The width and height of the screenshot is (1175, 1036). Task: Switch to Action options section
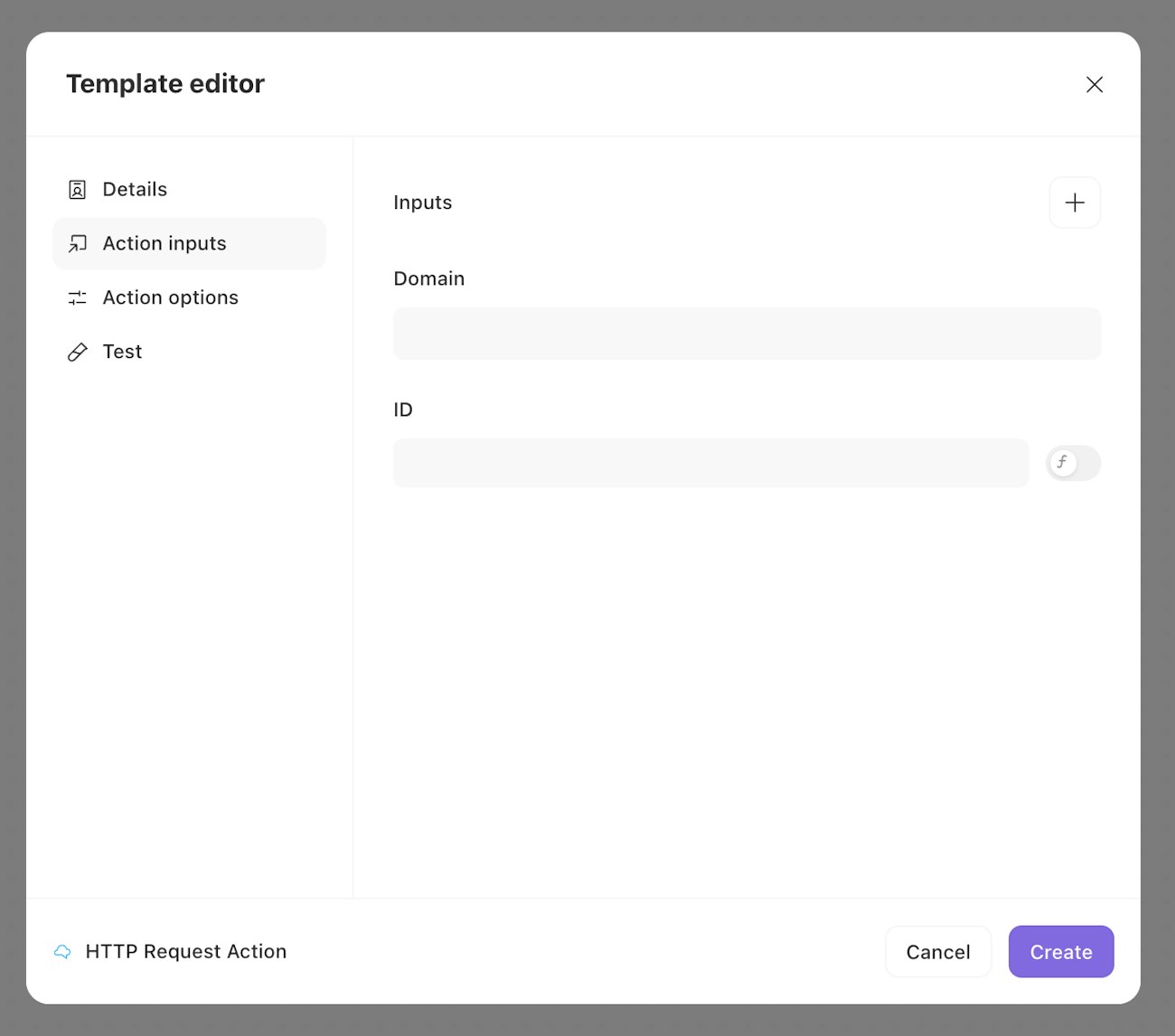click(x=171, y=298)
